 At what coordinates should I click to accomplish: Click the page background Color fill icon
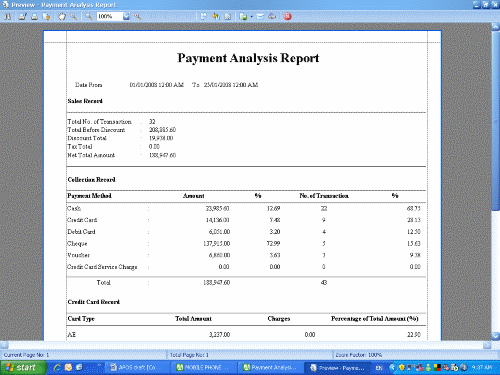tap(216, 16)
